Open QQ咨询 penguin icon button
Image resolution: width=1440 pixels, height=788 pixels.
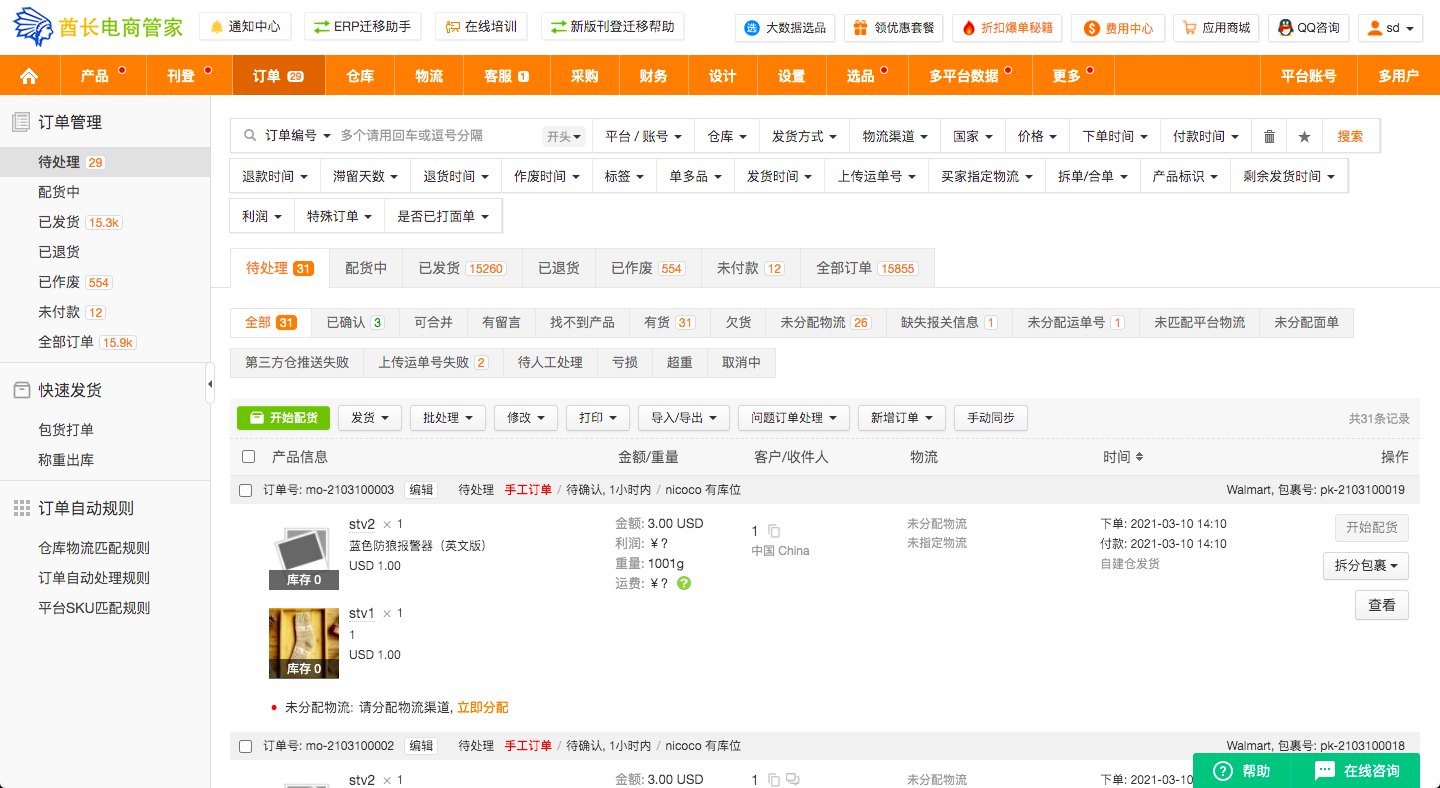pyautogui.click(x=1308, y=28)
